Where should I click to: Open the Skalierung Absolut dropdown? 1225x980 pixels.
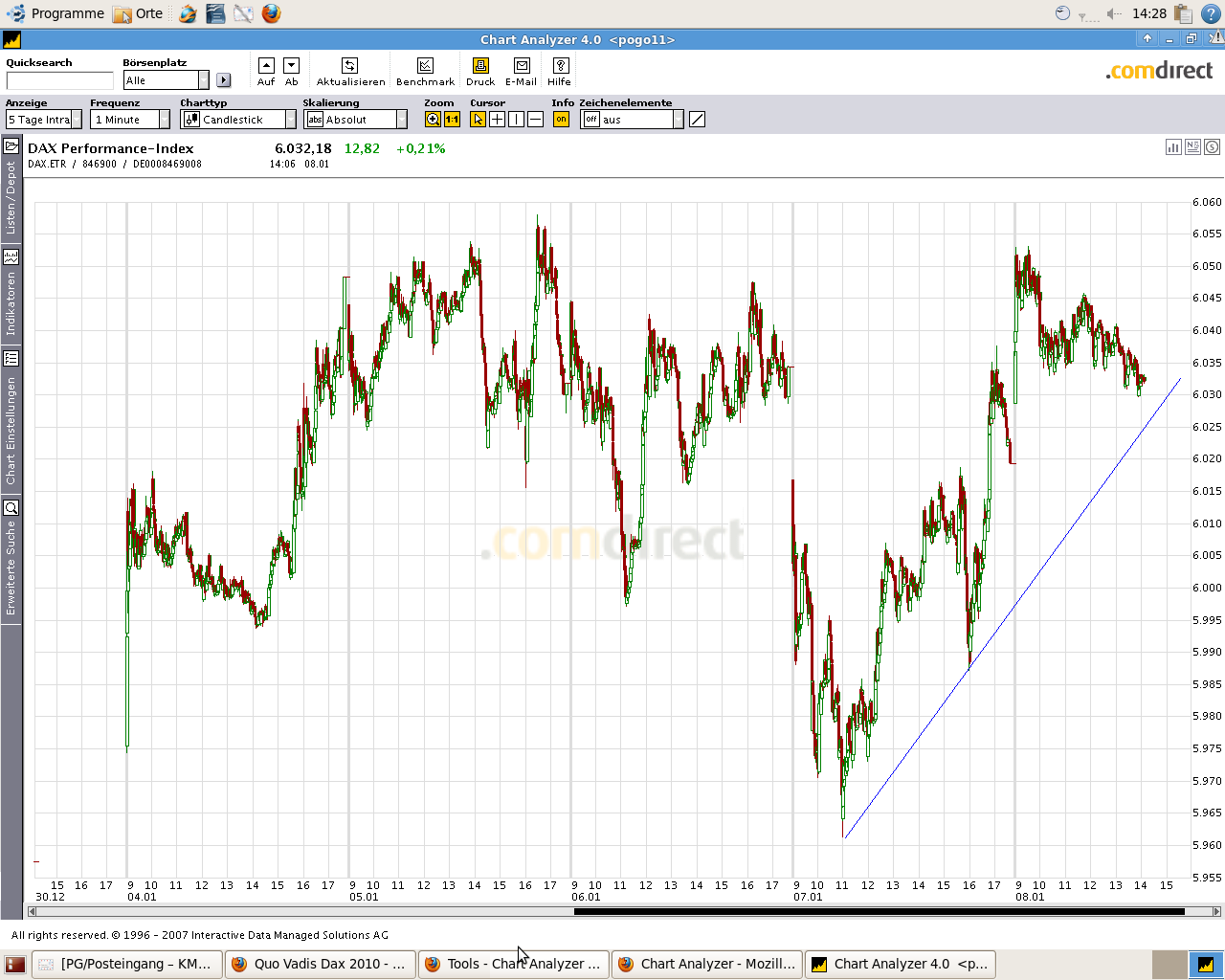402,119
